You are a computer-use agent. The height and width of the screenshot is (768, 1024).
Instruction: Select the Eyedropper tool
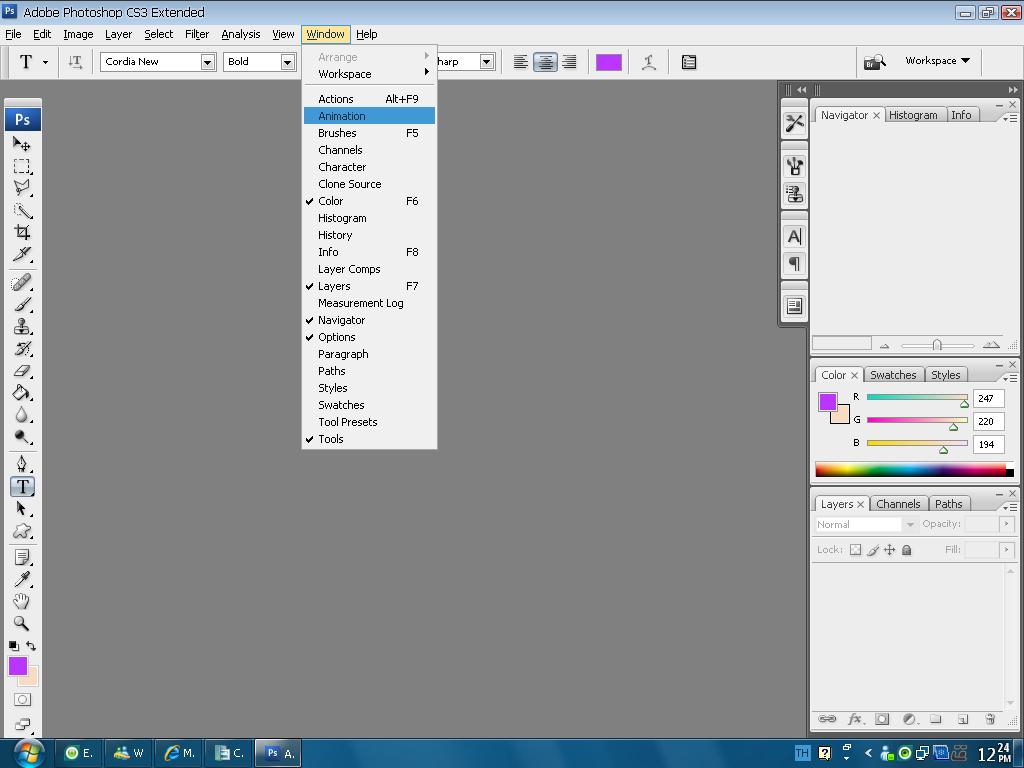(x=22, y=579)
